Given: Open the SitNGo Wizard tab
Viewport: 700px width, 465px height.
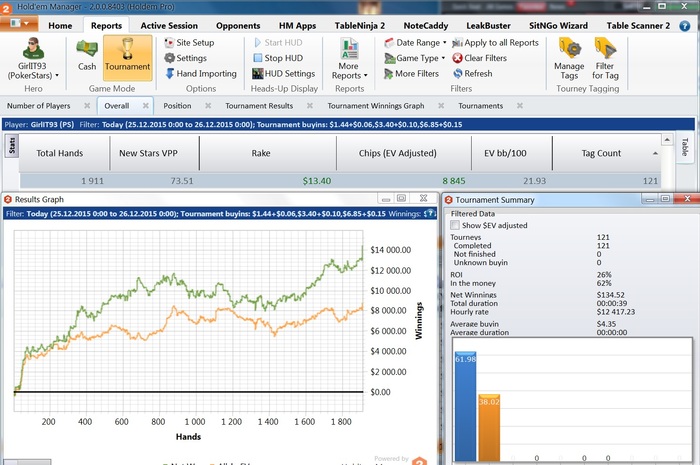Looking at the screenshot, I should [558, 26].
